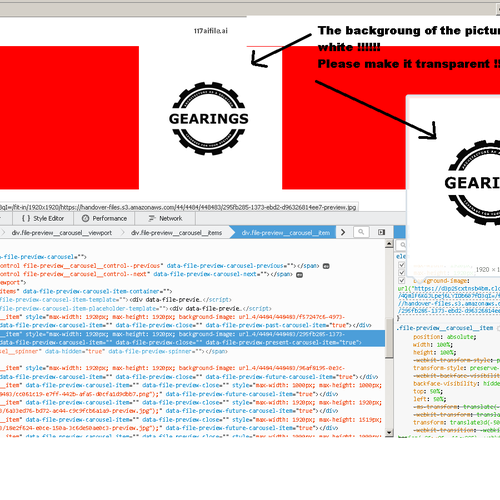500x500 pixels.
Task: Open the background-image url link
Action: (x=449, y=299)
